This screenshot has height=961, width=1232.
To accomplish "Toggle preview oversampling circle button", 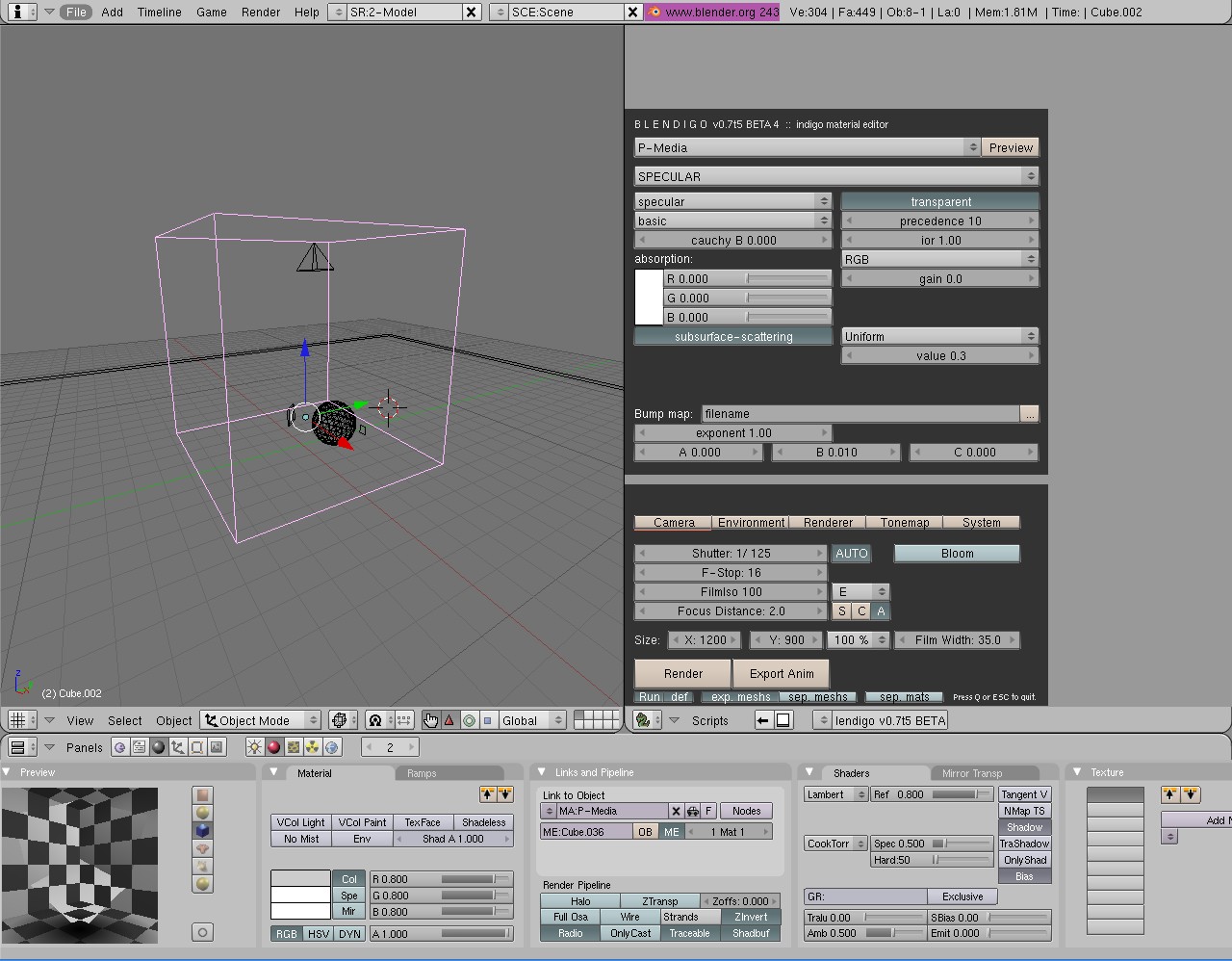I will 202,932.
